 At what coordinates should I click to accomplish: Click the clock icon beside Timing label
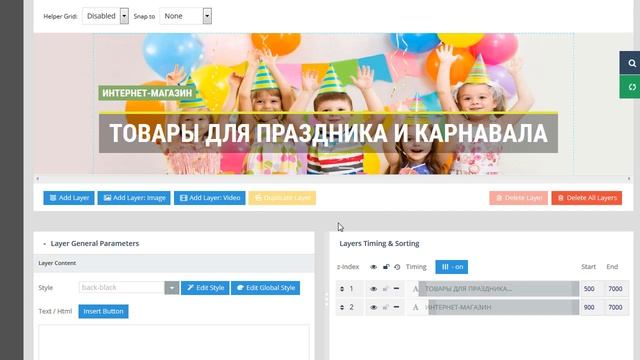(397, 267)
